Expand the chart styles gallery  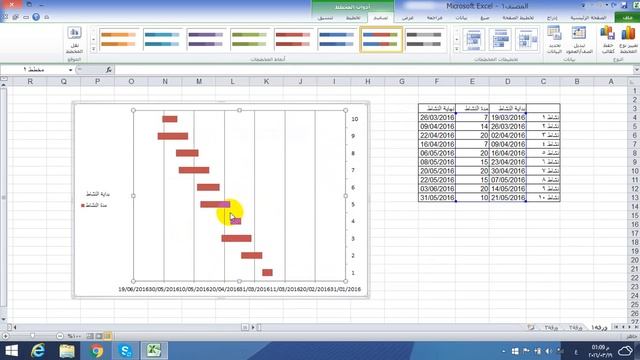tap(93, 49)
